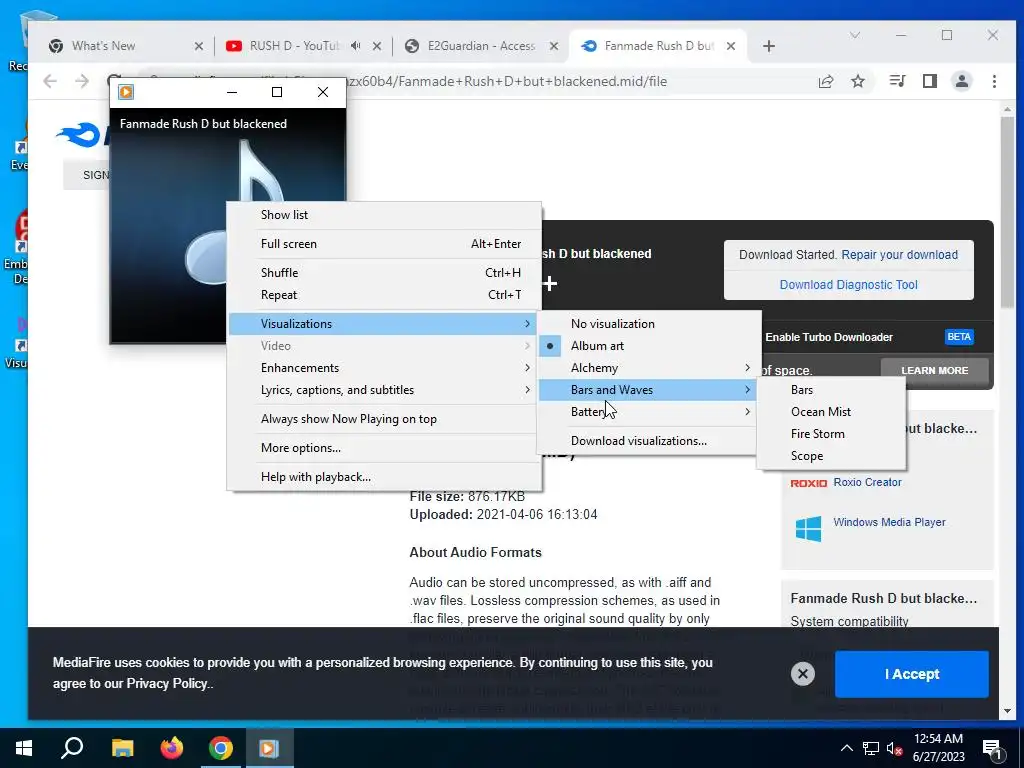The height and width of the screenshot is (768, 1024).
Task: Go back in Chrome
Action: 50,81
